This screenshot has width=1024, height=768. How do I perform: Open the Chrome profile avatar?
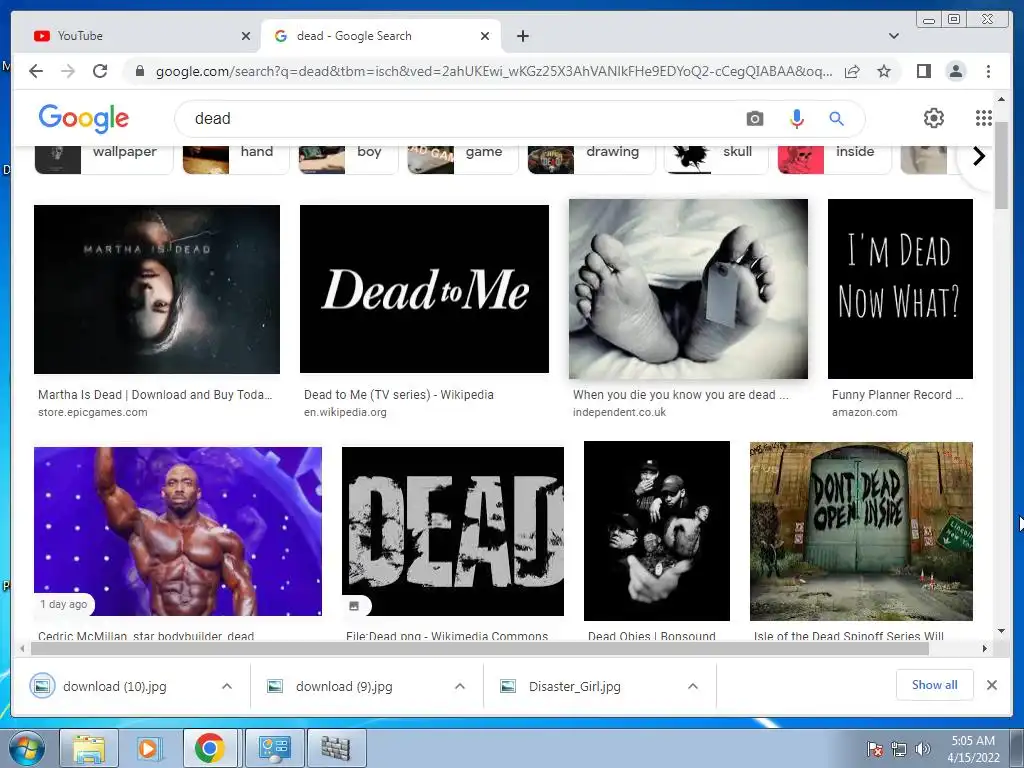point(956,71)
